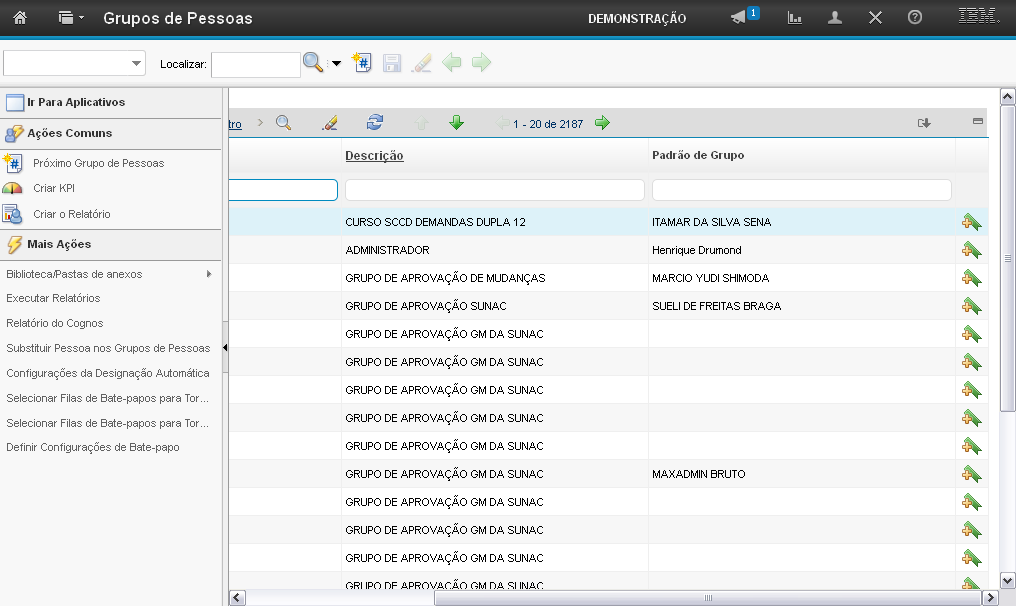Click the table filter magnifier icon
The image size is (1016, 607).
pos(284,123)
